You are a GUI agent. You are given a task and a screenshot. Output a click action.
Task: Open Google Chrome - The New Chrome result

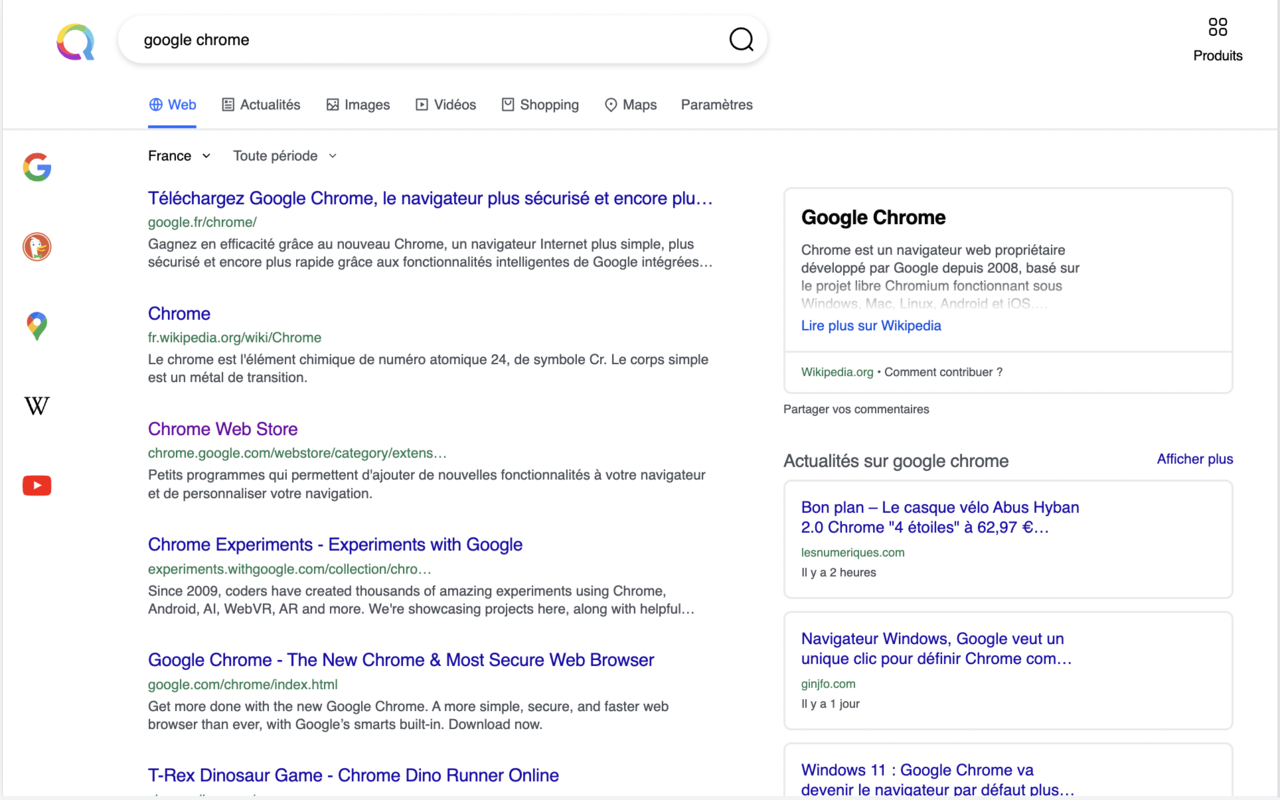pyautogui.click(x=401, y=661)
